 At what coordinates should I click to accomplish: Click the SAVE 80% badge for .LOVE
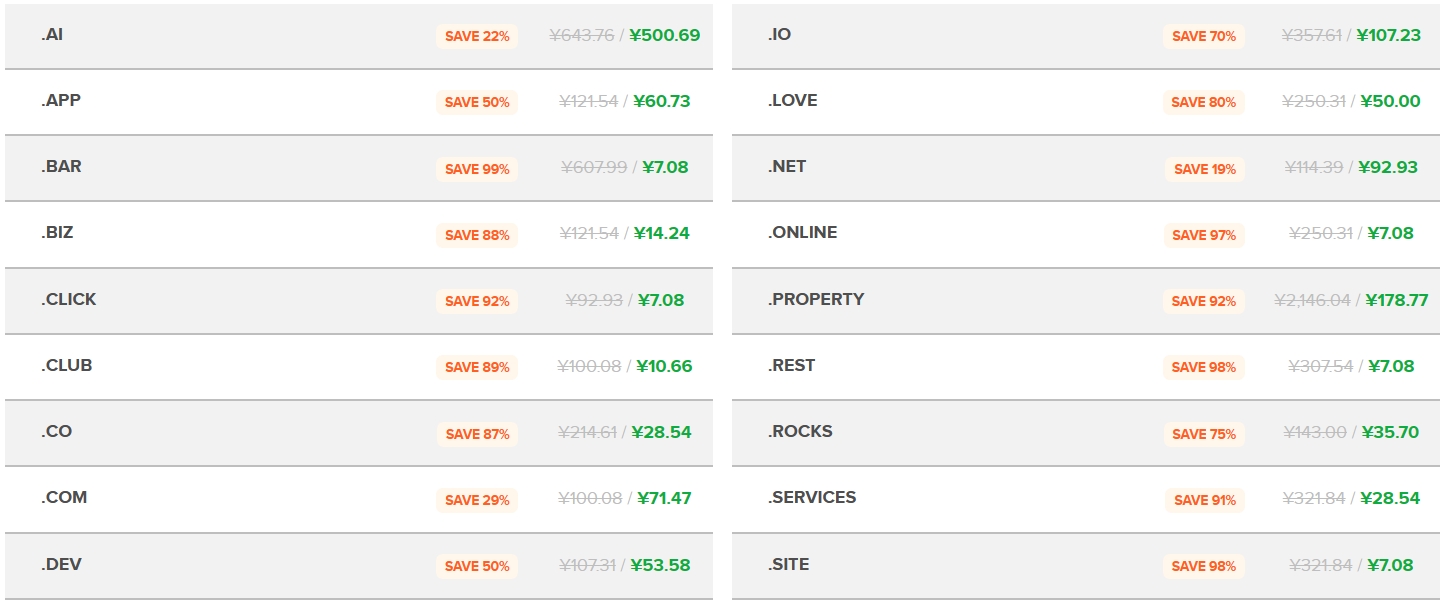pos(1204,102)
